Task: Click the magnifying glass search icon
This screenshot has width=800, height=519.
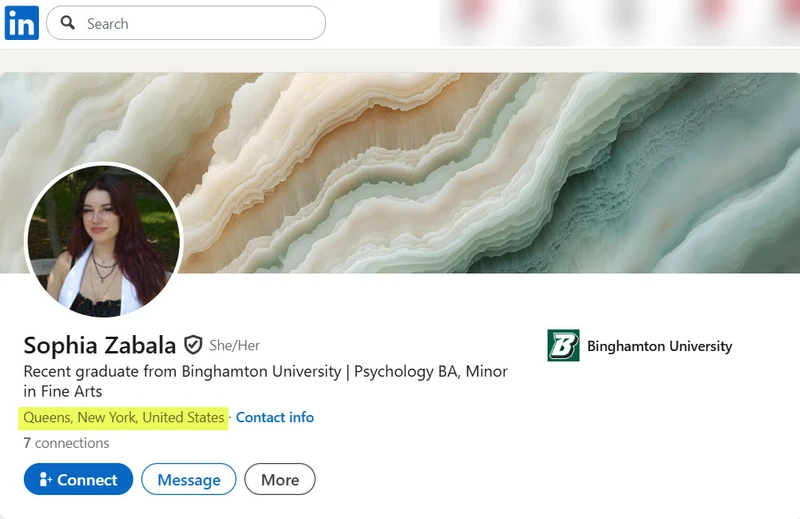Action: click(67, 22)
